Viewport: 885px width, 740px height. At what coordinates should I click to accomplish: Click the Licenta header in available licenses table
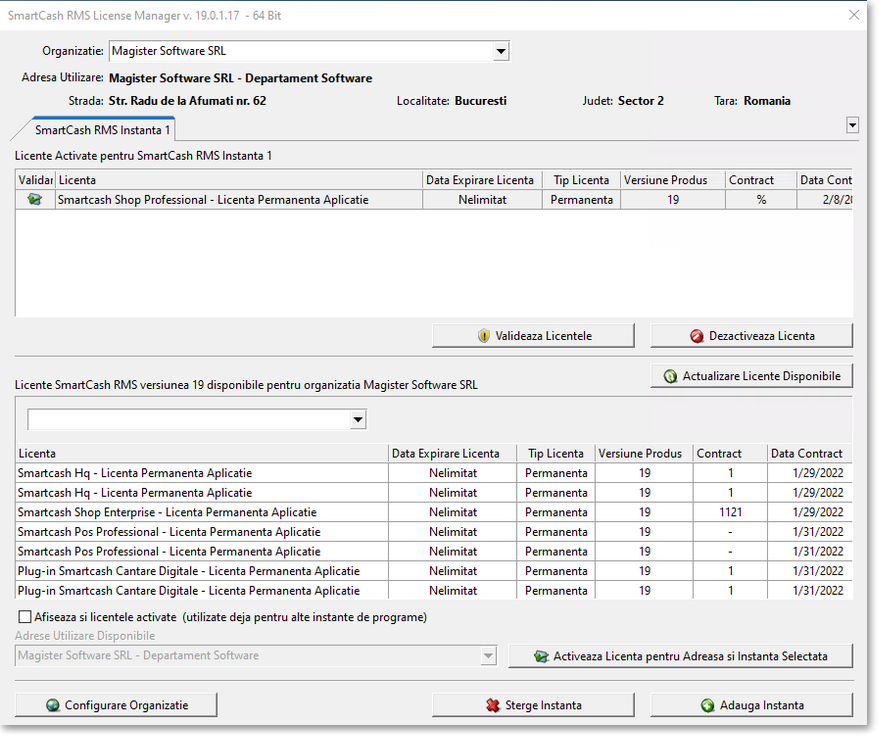coord(202,454)
